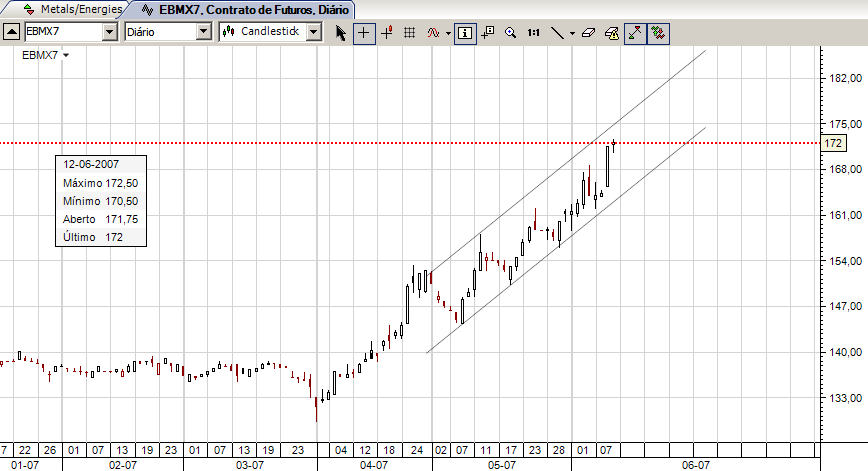Click the 02-07 month label on time axis
The image size is (868, 471).
123,465
